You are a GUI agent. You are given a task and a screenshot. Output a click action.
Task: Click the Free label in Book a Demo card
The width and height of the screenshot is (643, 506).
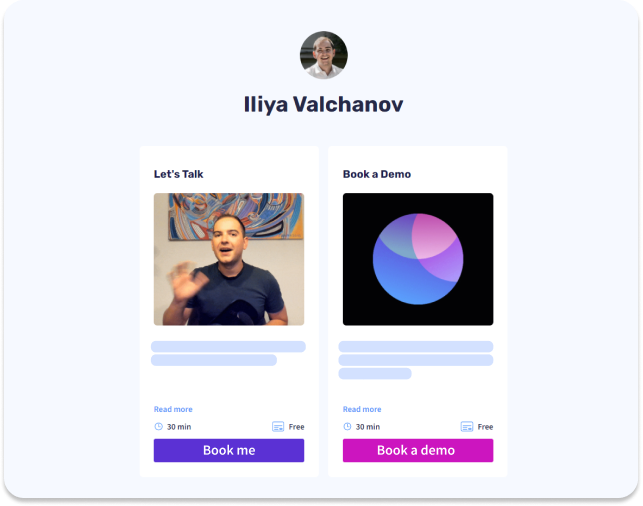coord(485,427)
